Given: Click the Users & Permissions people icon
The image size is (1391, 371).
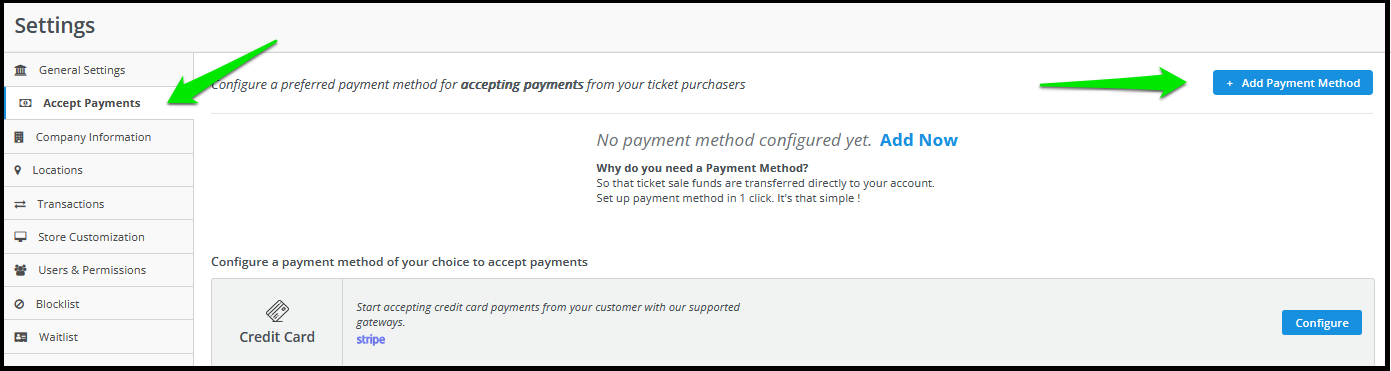Looking at the screenshot, I should click(20, 270).
